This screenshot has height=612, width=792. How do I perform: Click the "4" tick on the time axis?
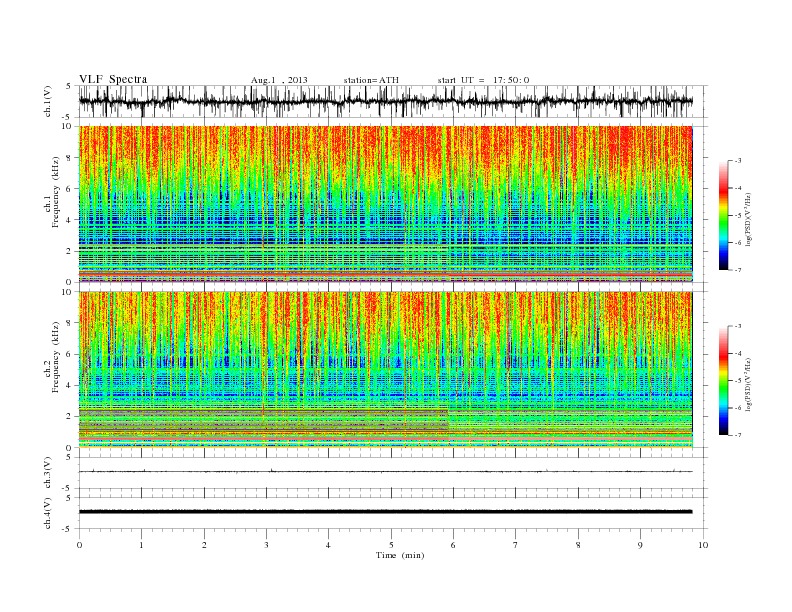329,545
